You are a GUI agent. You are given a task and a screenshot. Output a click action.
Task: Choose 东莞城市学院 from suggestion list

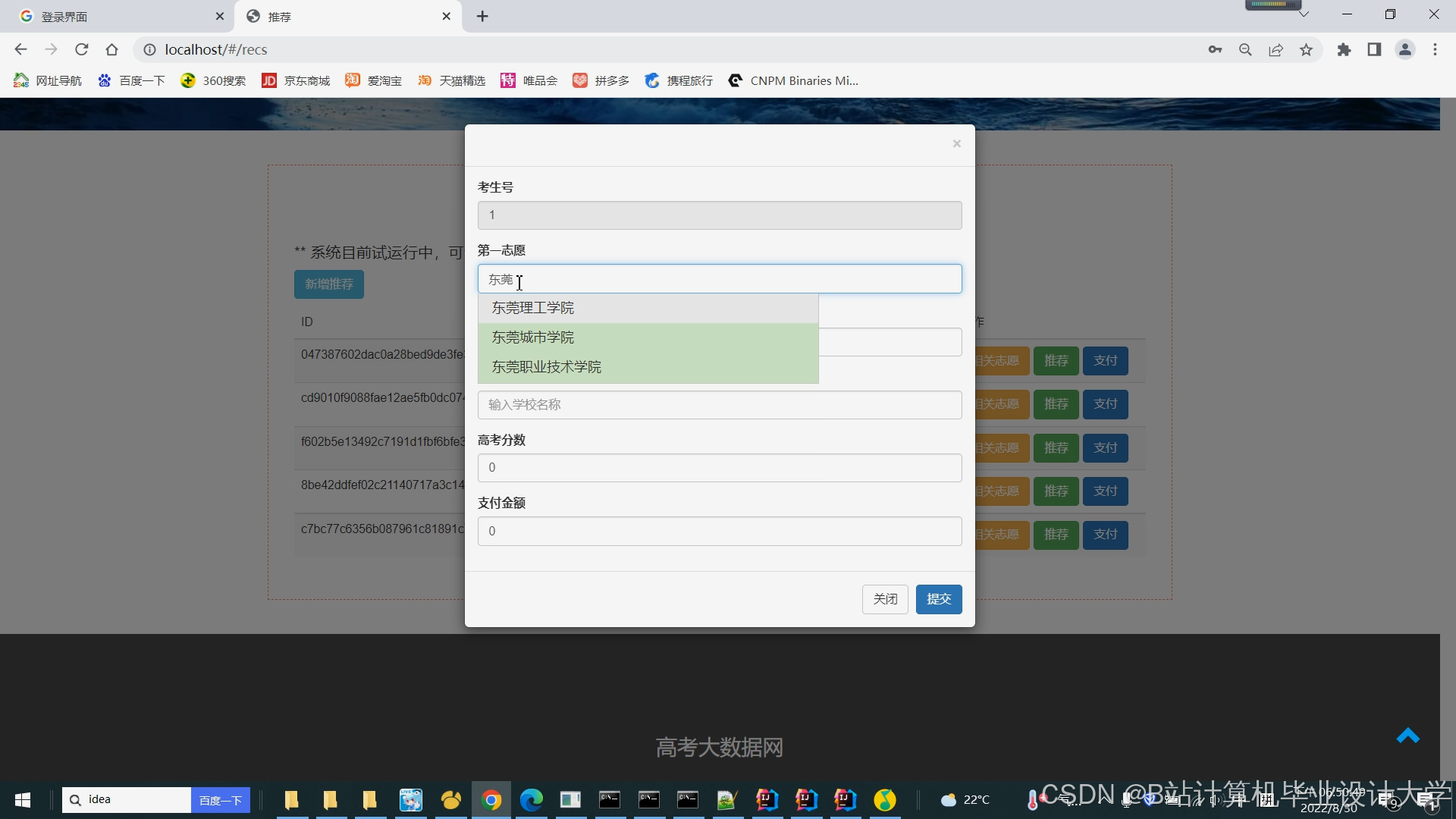pos(533,337)
